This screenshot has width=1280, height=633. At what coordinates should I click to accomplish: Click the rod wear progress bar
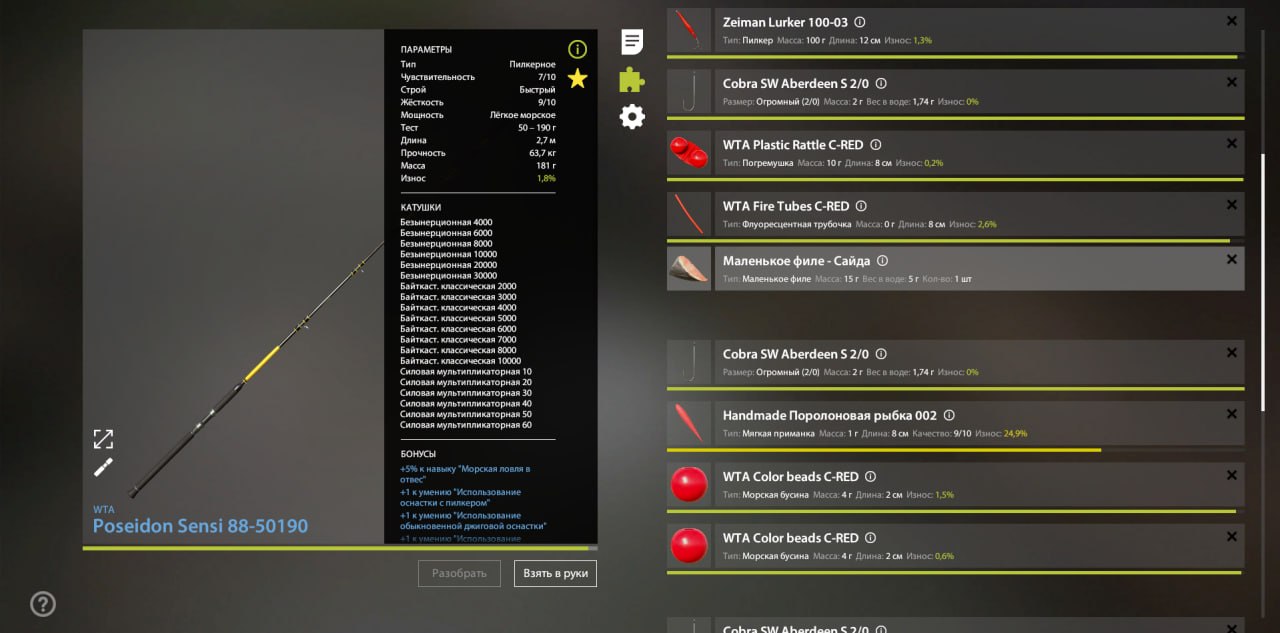340,548
